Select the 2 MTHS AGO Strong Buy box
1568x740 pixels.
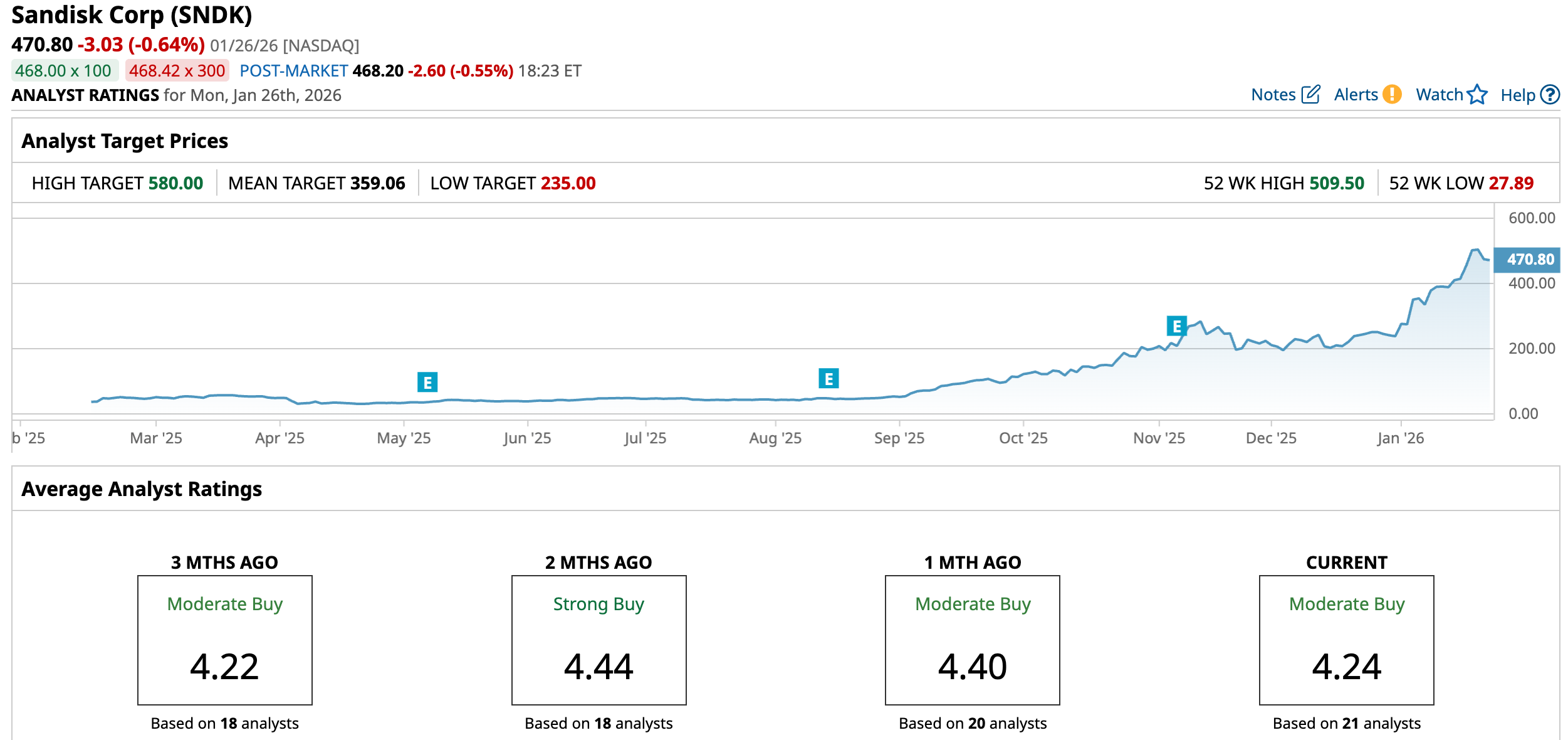coord(598,640)
